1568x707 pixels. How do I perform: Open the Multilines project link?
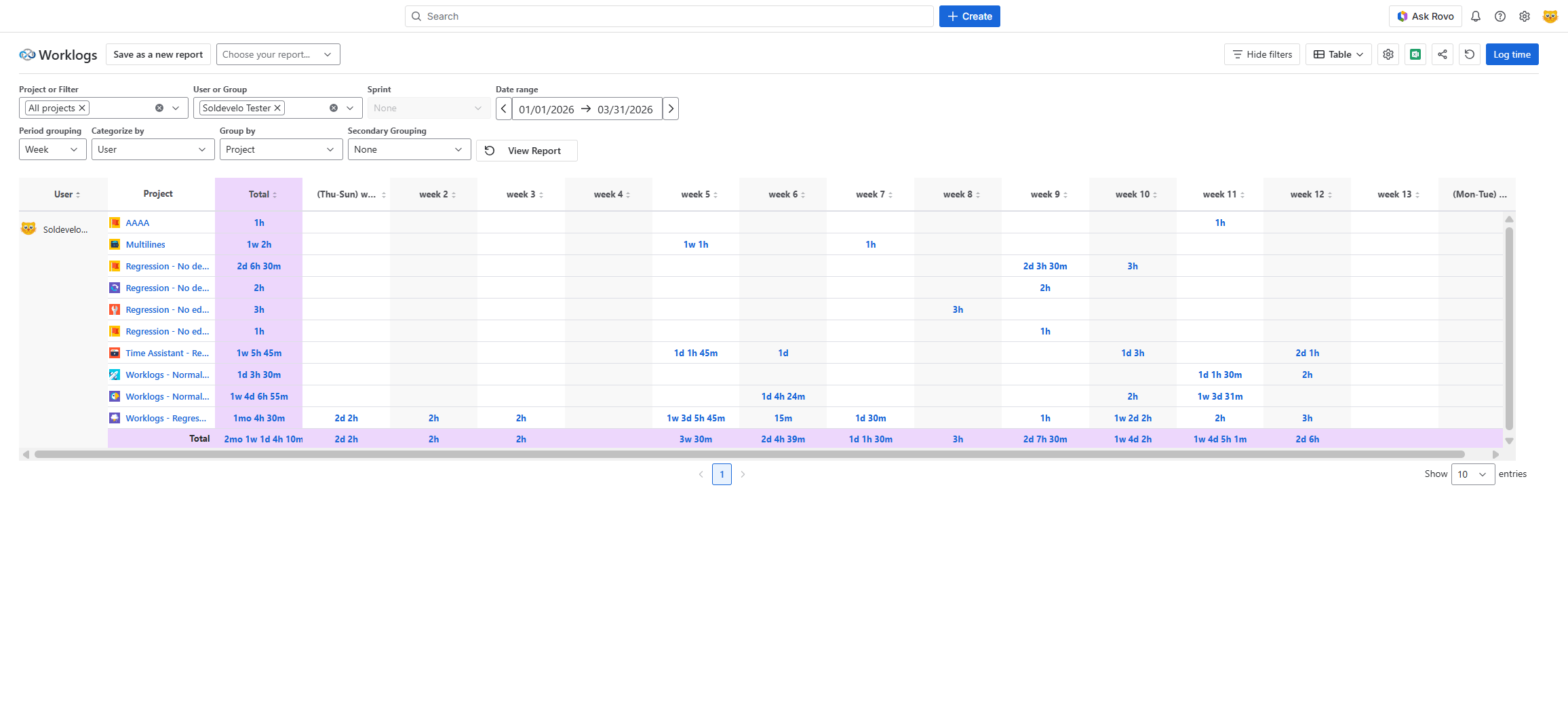[145, 244]
